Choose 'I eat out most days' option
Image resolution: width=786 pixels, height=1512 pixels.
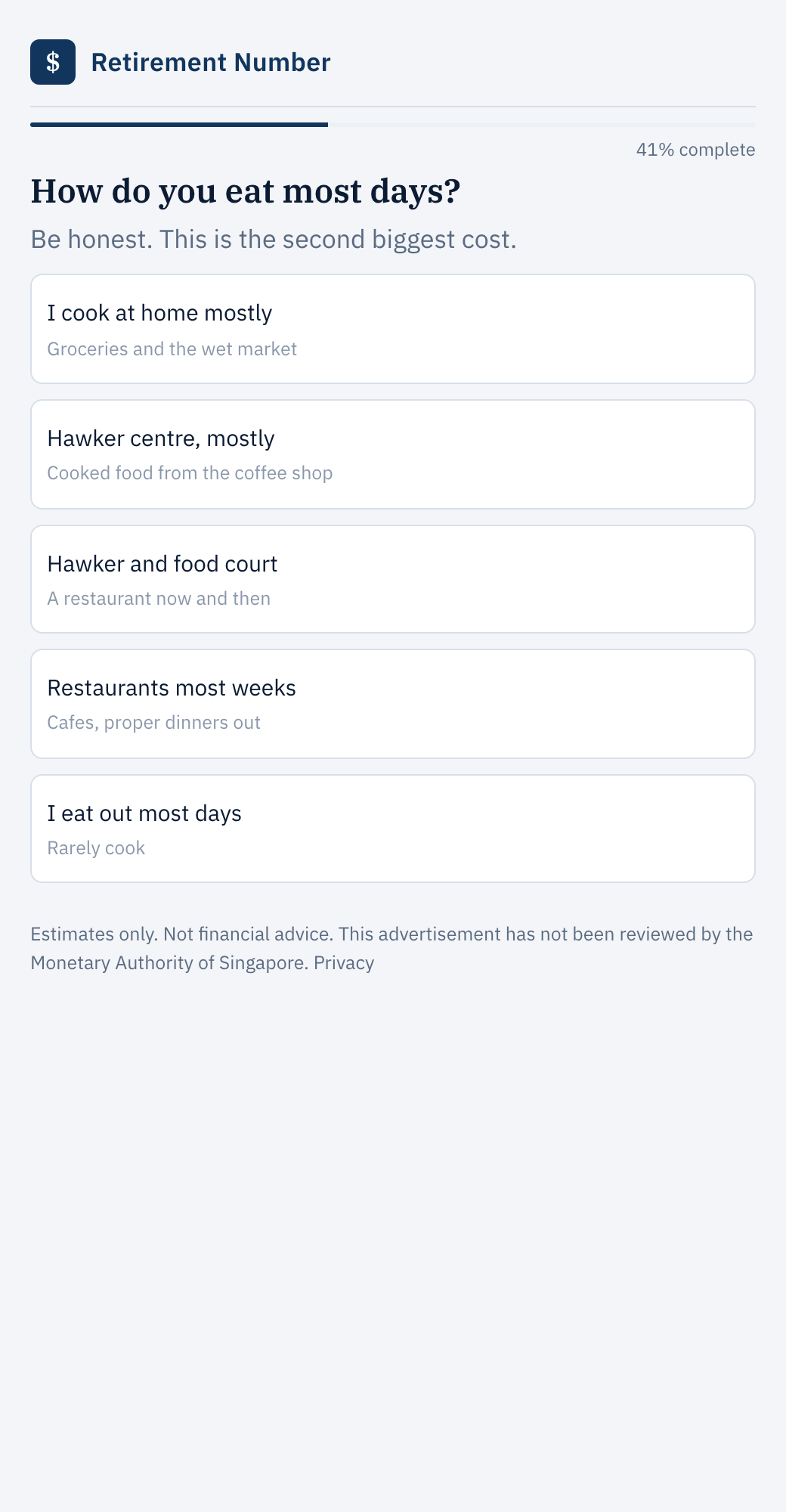[x=393, y=829]
